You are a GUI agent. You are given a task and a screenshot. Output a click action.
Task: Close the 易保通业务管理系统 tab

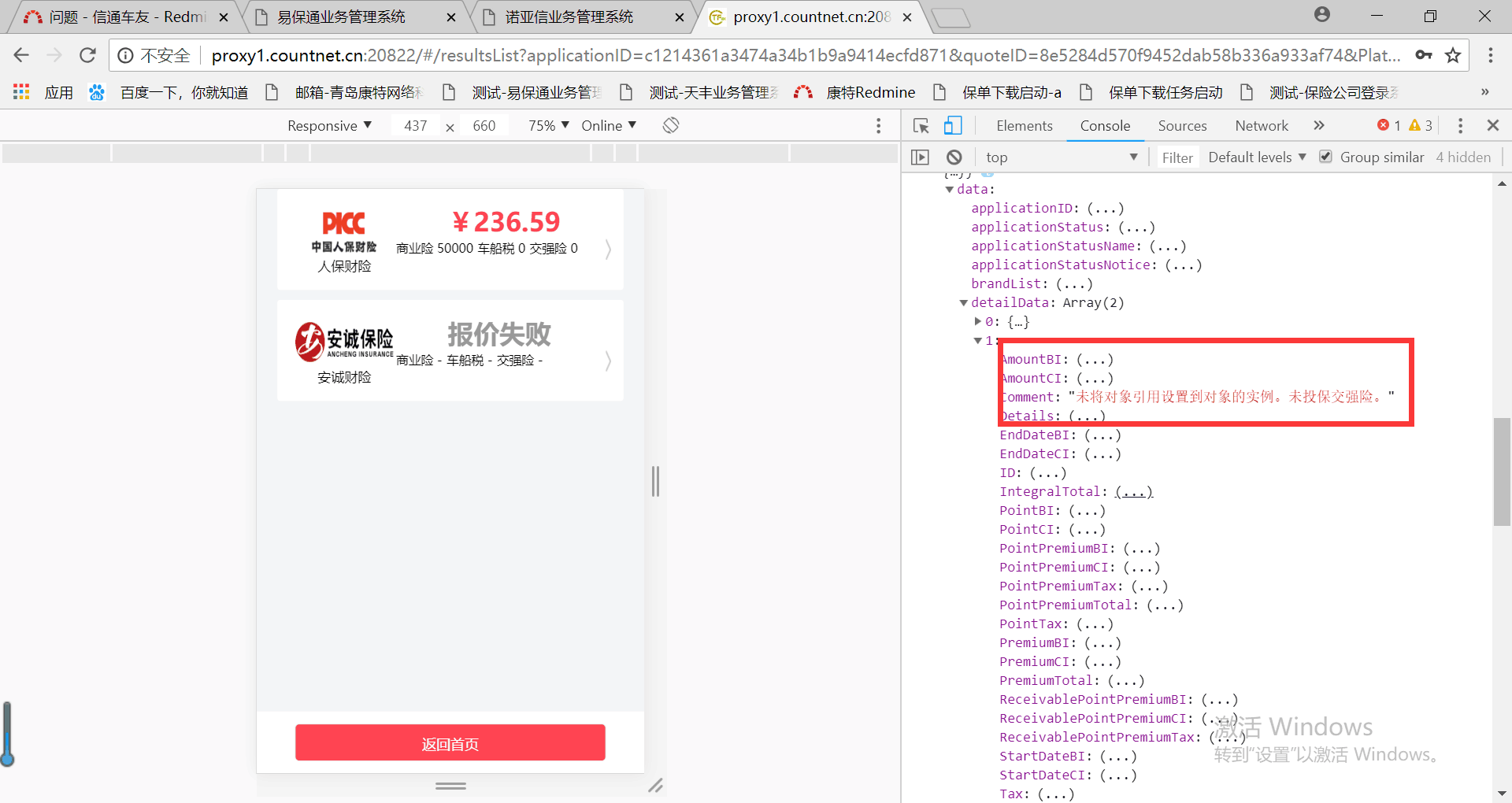pyautogui.click(x=451, y=17)
